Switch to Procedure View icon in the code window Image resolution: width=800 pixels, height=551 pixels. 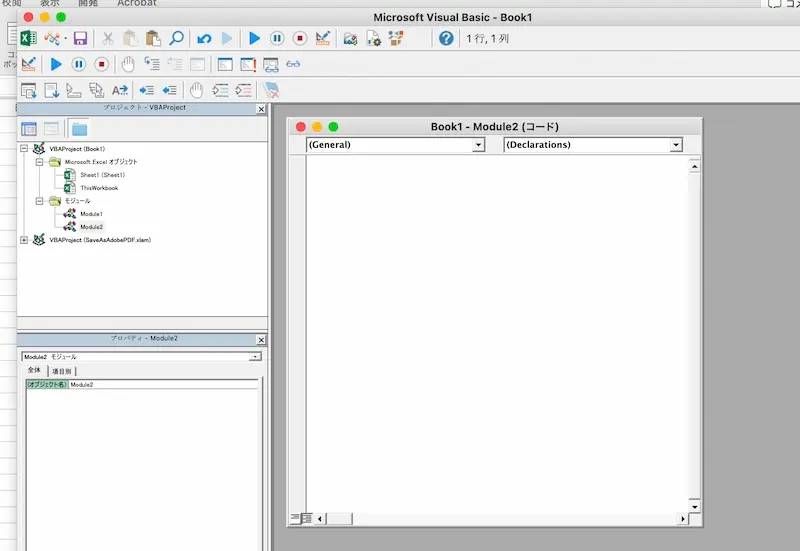[x=295, y=518]
